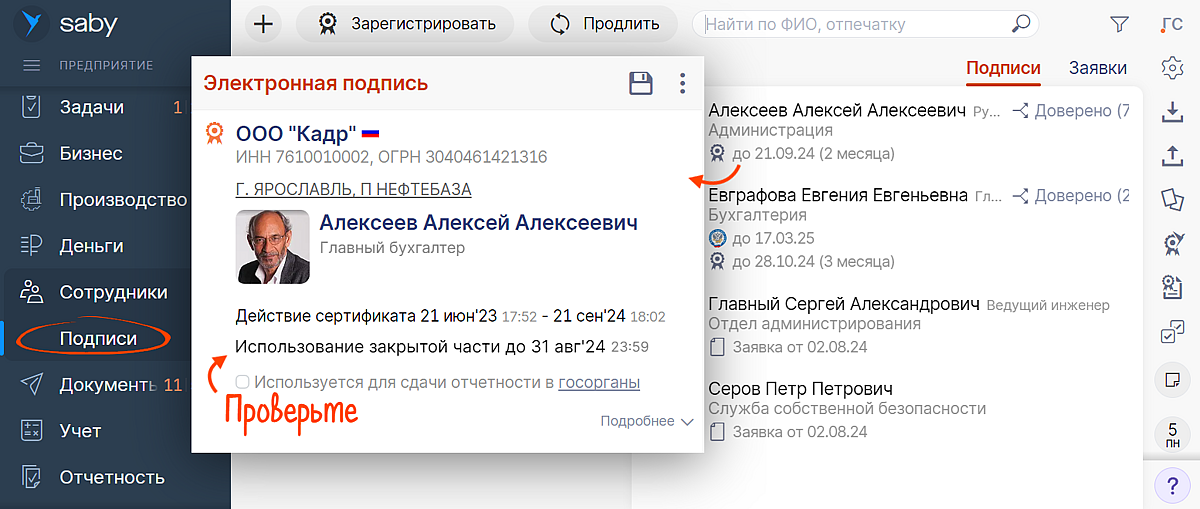
Task: Toggle the hamburger menu beside Предприятие
Action: coord(32,66)
